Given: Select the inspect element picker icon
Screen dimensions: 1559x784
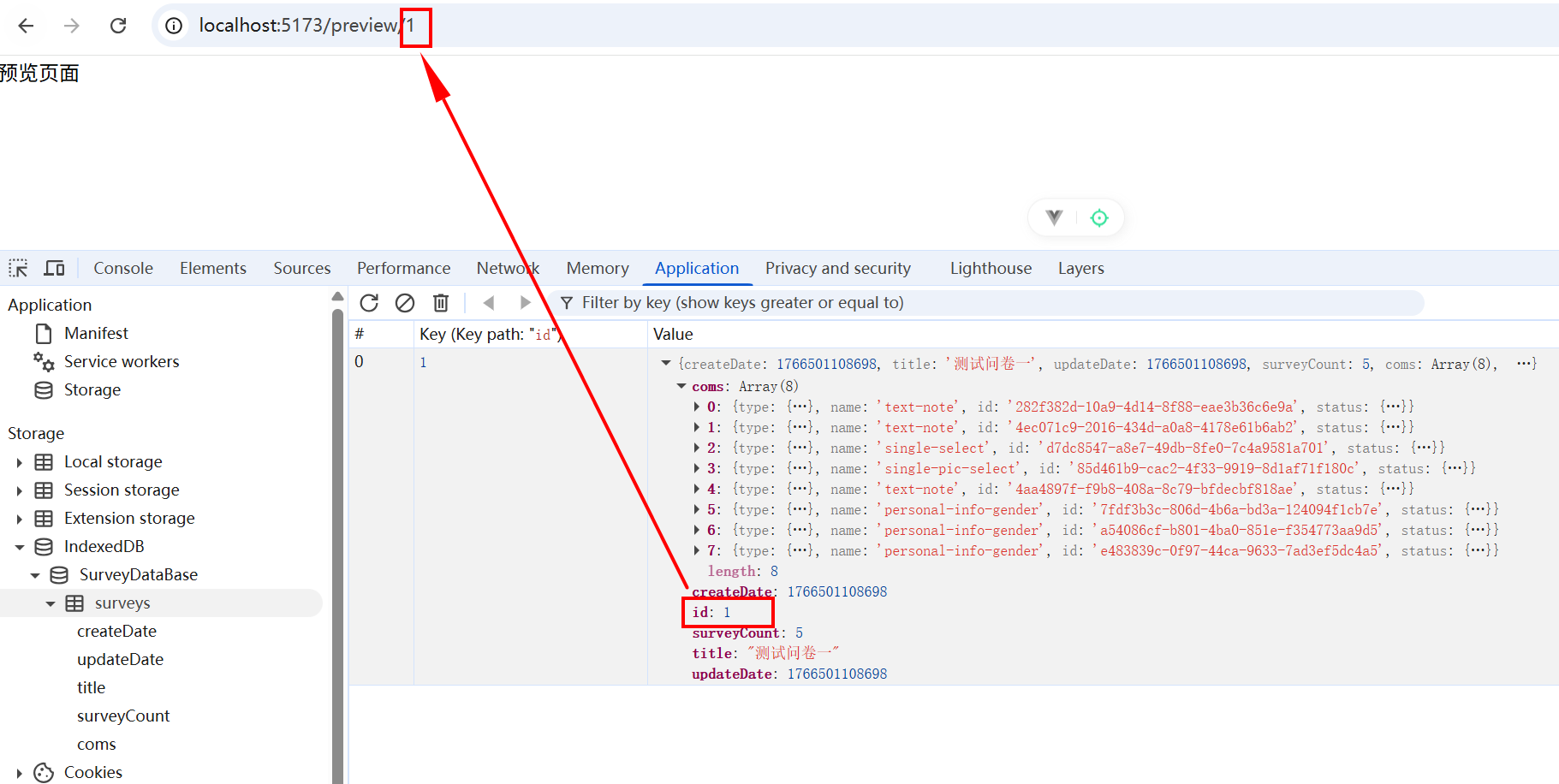Looking at the screenshot, I should [18, 268].
